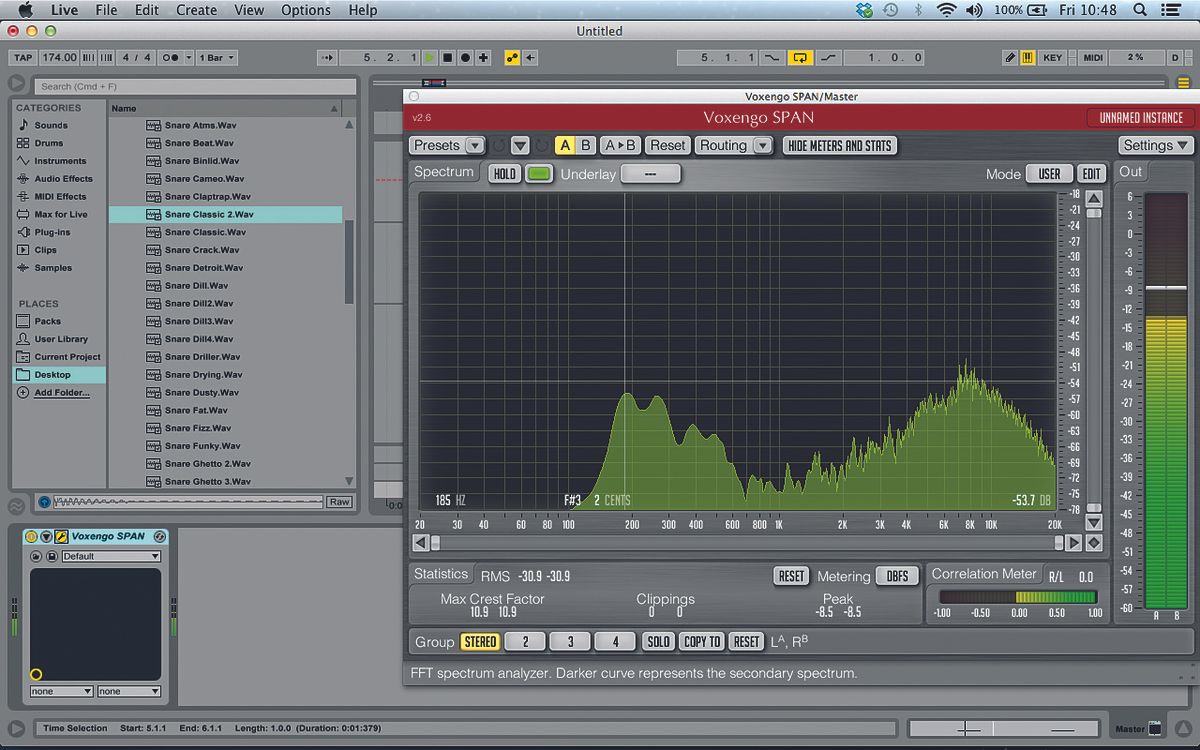Open the Routing dropdown menu
1200x750 pixels.
click(x=734, y=145)
